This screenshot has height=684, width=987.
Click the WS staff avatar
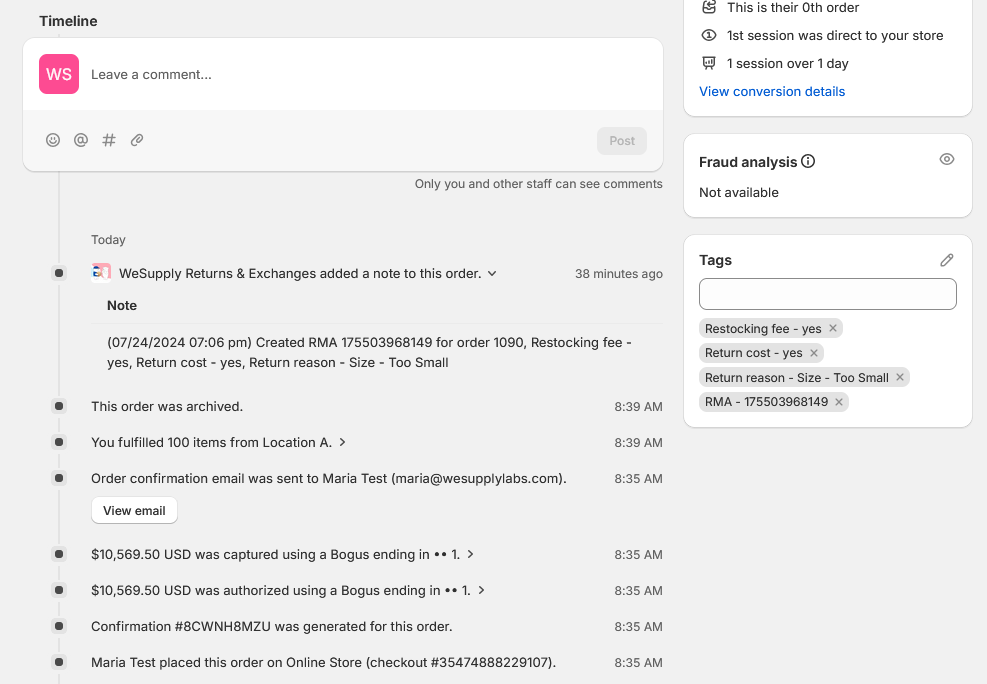(59, 74)
